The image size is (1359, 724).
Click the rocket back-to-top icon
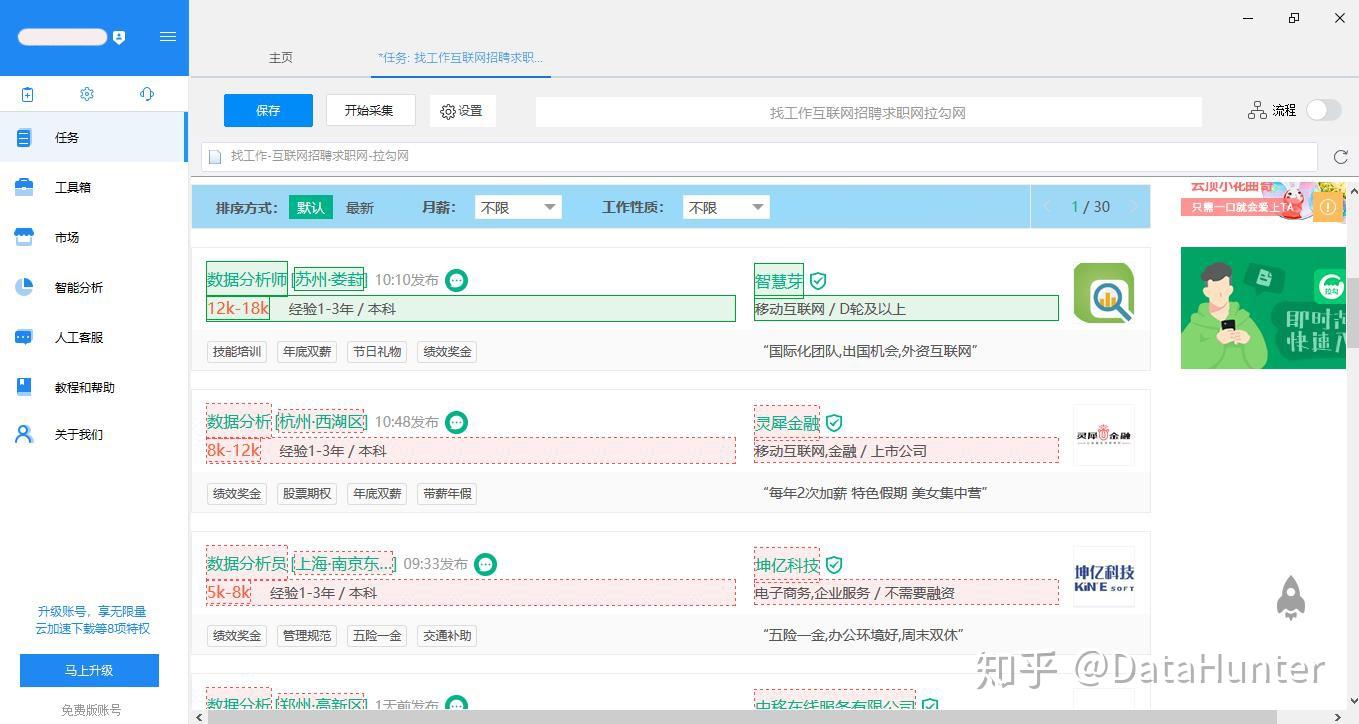(1291, 598)
